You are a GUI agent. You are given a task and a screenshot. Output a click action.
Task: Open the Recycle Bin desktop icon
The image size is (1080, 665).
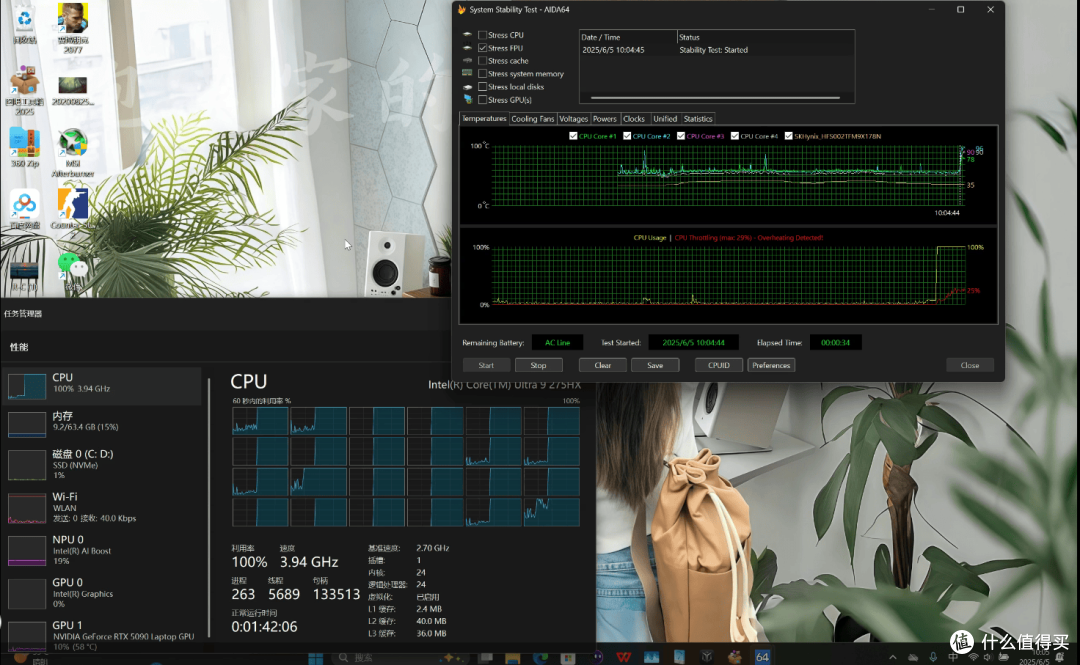coord(25,21)
